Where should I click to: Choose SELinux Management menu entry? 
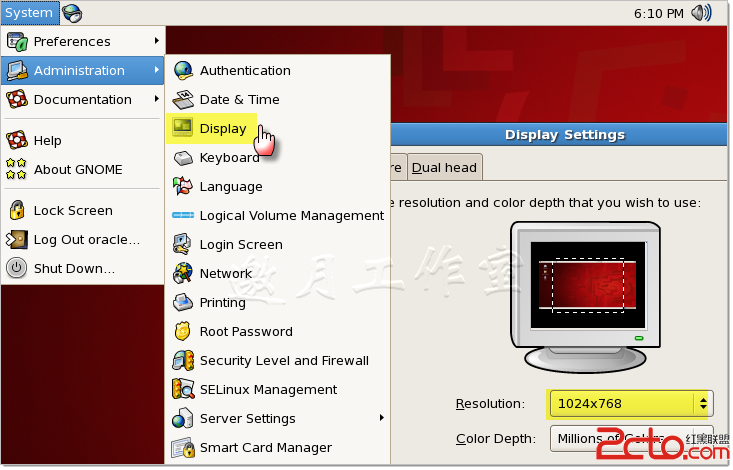coord(278,390)
